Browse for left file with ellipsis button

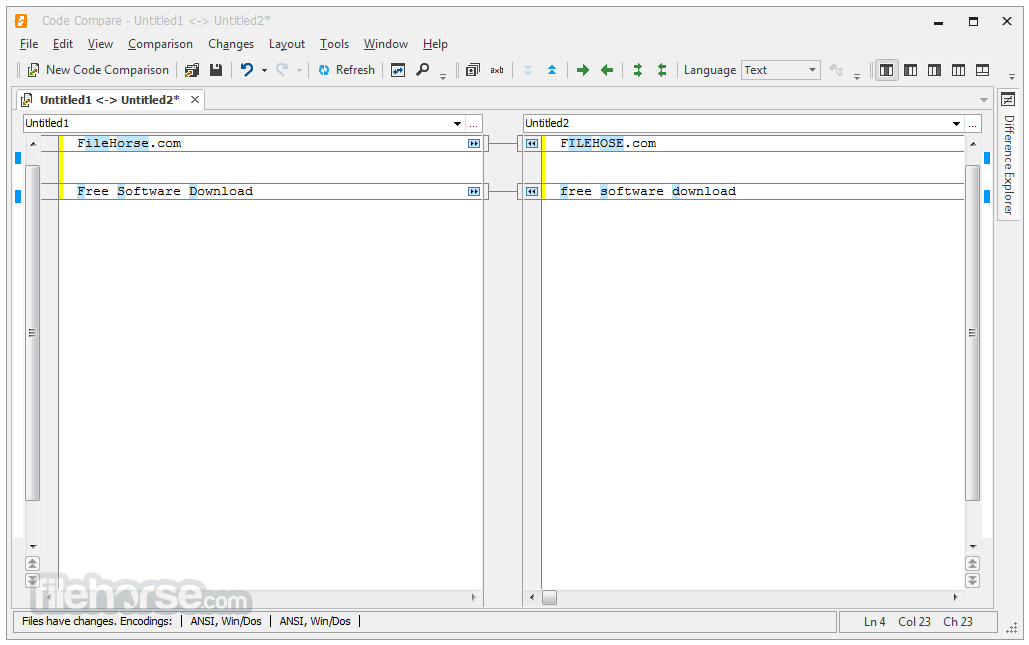[x=474, y=123]
